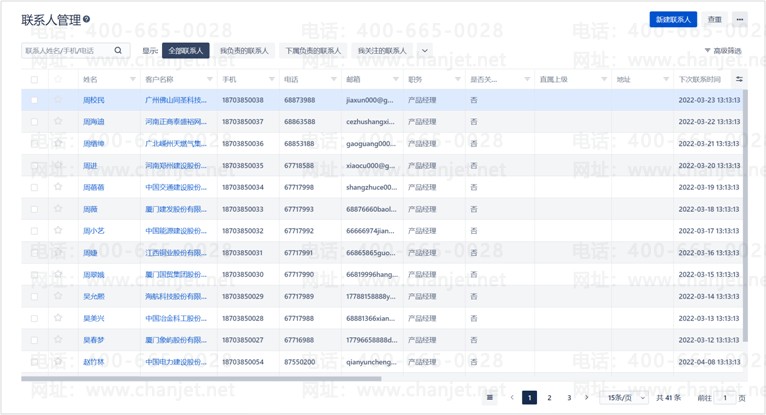The image size is (766, 415).
Task: Go to next page arrow
Action: coord(587,397)
